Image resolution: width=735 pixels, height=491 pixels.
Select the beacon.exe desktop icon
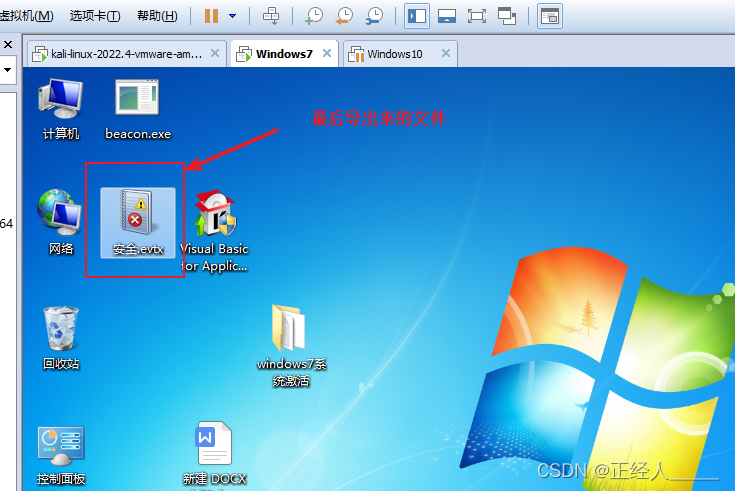point(138,109)
